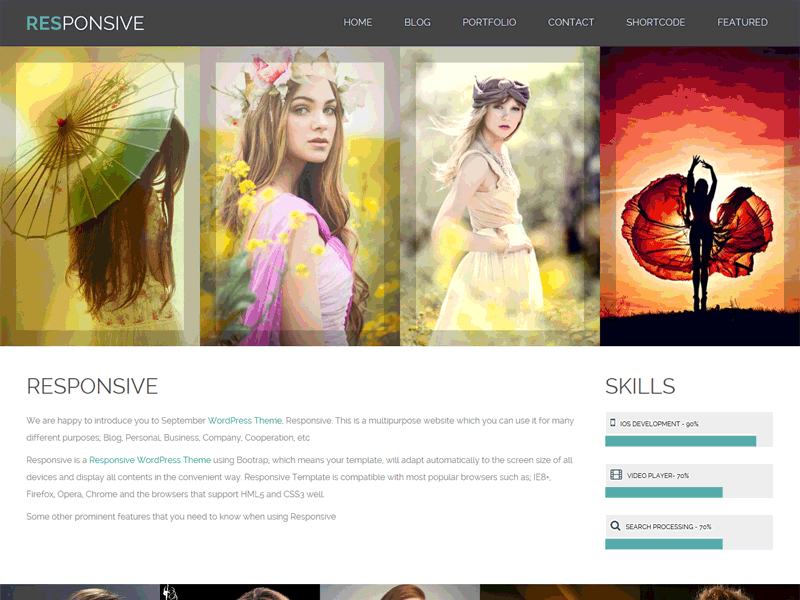Click the smartphone icon beside IOS DEVELOPMENT

[x=613, y=423]
